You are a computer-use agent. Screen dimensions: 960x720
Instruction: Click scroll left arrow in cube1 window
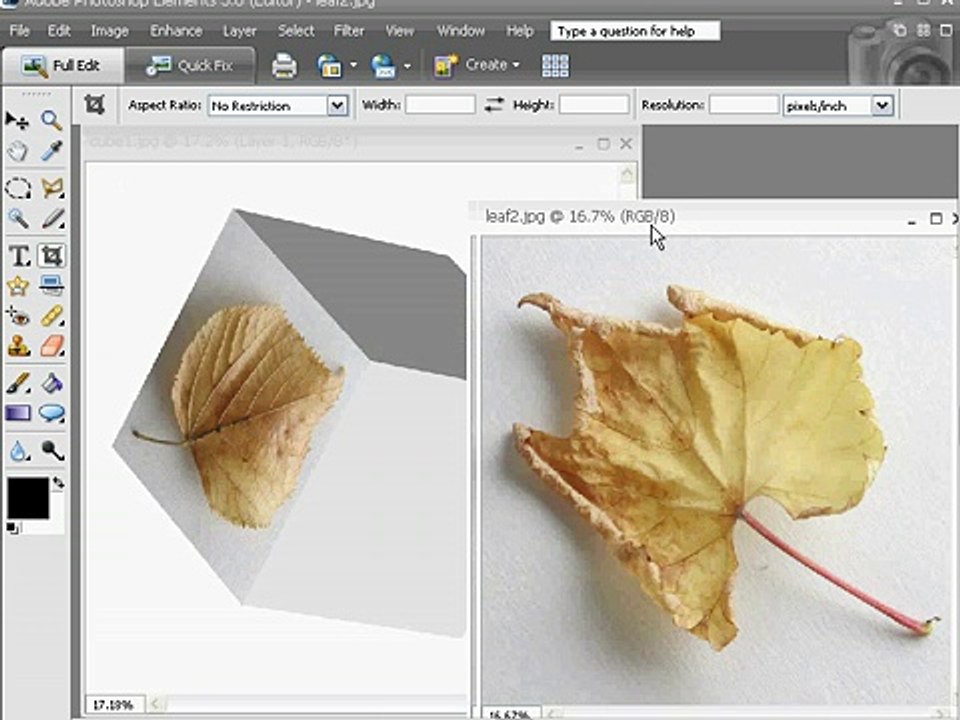tap(156, 704)
